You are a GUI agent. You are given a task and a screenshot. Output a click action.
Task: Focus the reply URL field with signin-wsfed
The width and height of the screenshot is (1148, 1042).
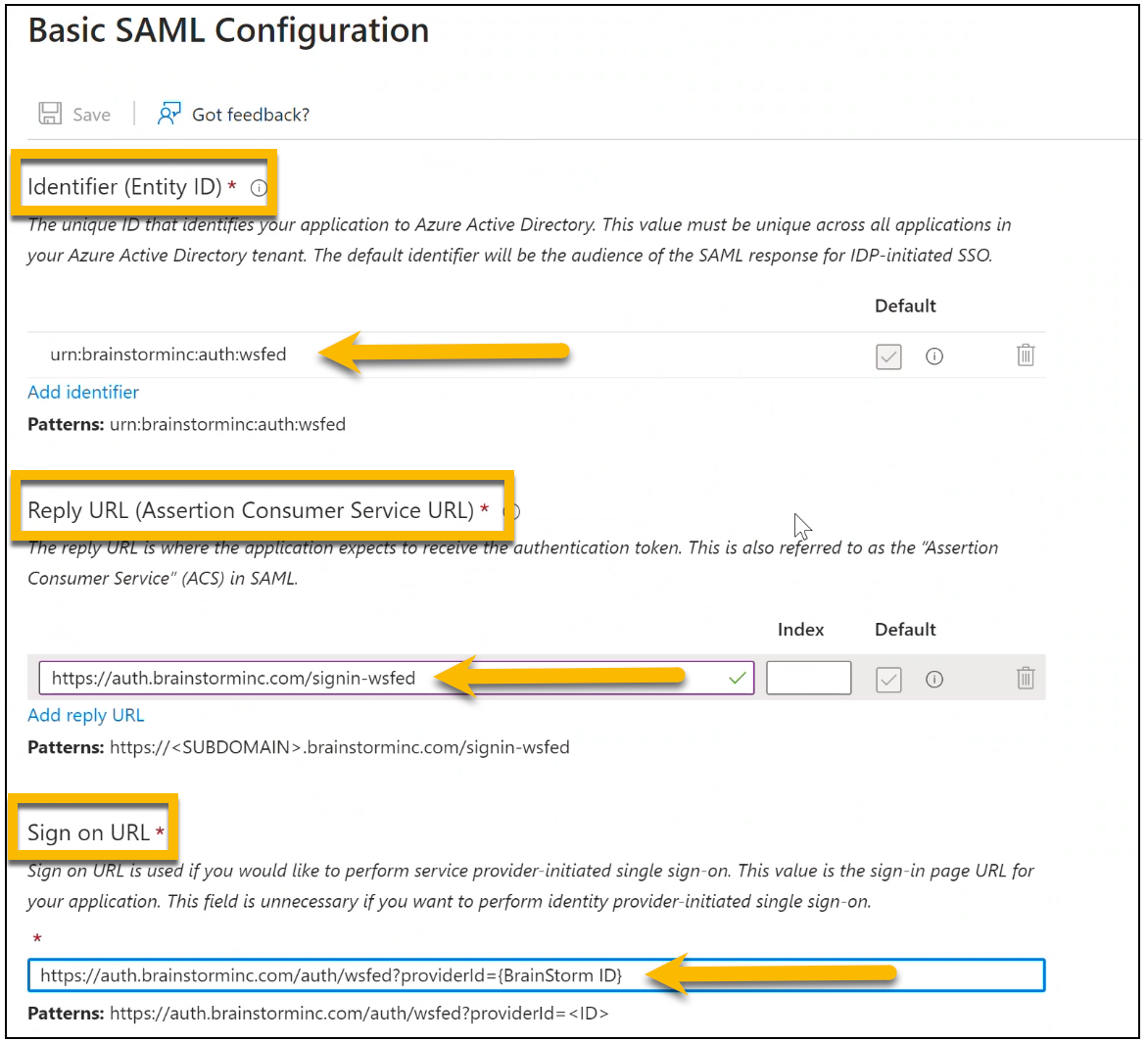point(396,679)
